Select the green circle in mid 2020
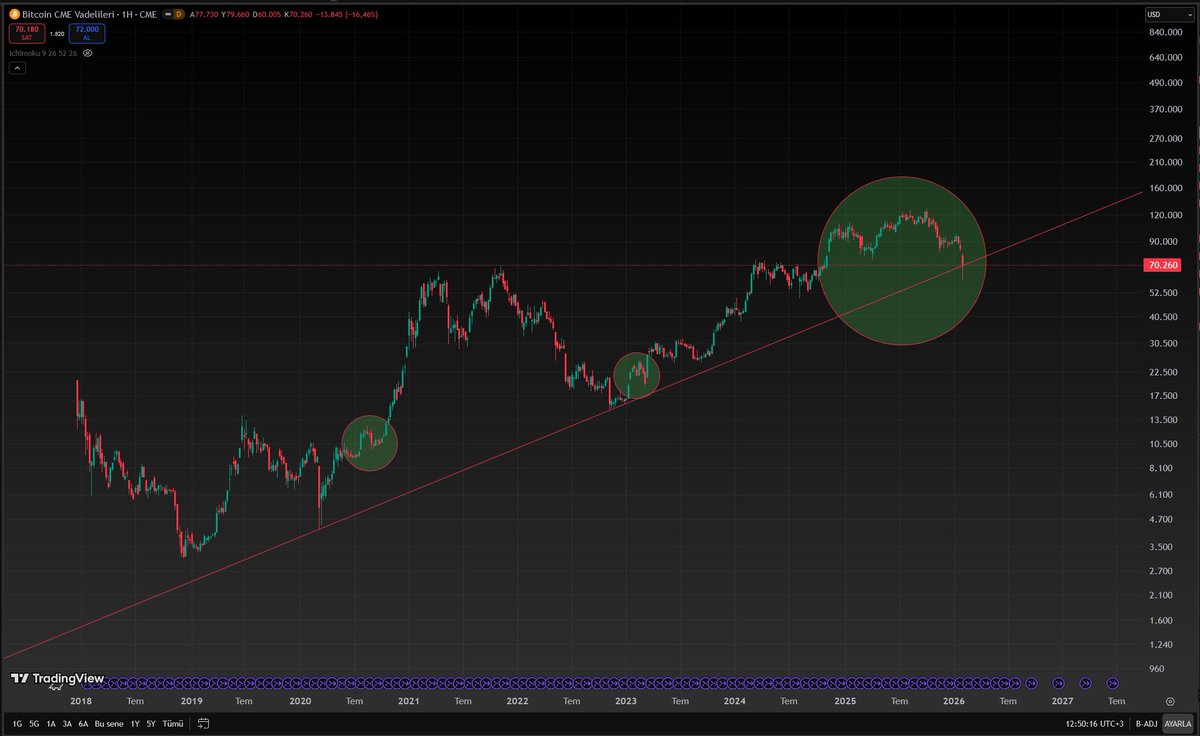Image resolution: width=1200 pixels, height=736 pixels. point(370,442)
